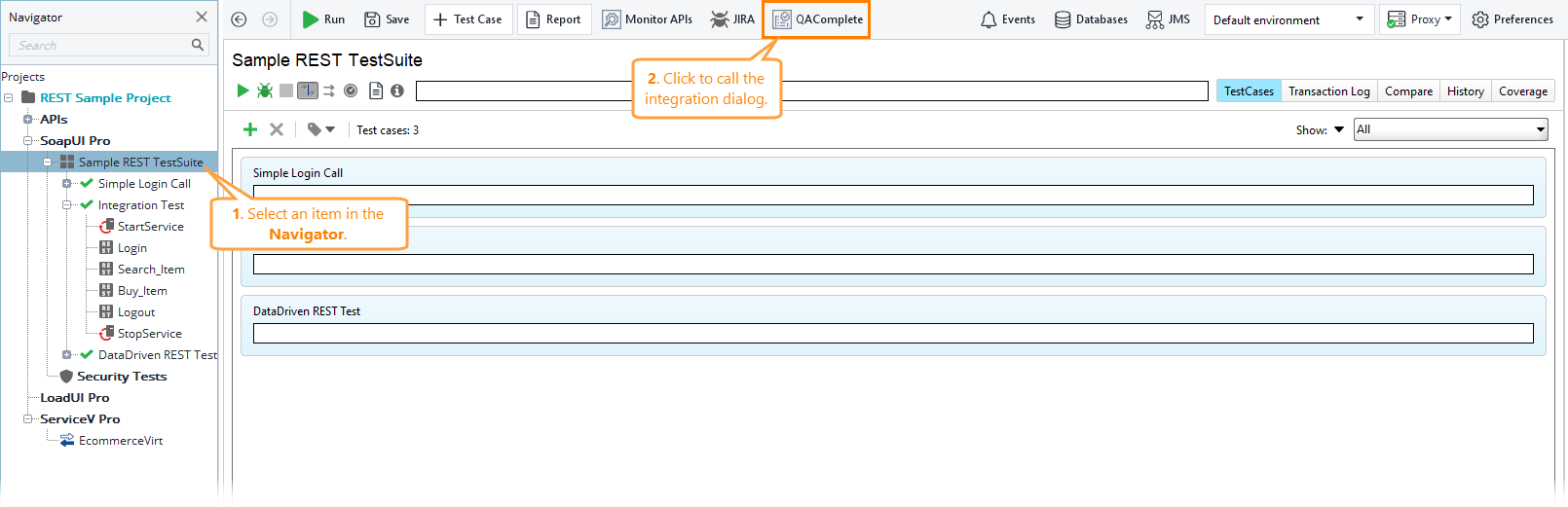This screenshot has width=1568, height=507.
Task: Collapse the ServiceV Pro node
Action: coord(28,418)
